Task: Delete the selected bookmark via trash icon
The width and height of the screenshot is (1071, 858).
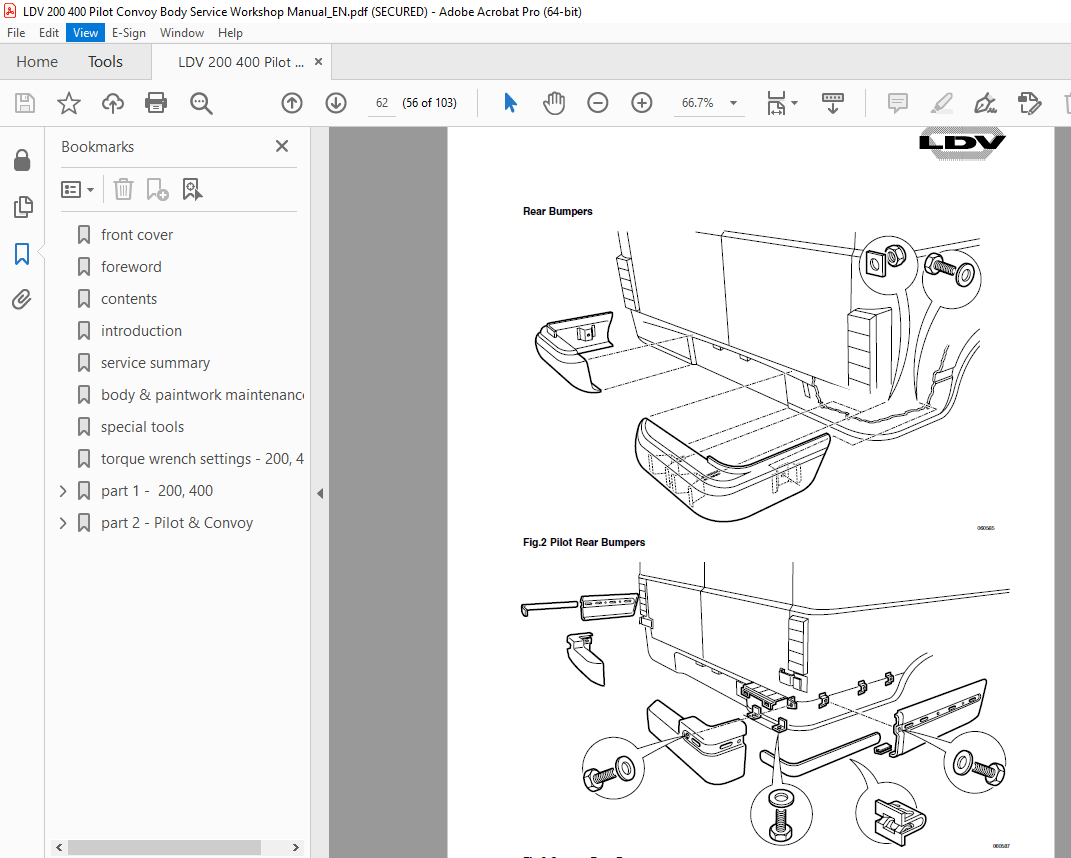Action: click(122, 189)
